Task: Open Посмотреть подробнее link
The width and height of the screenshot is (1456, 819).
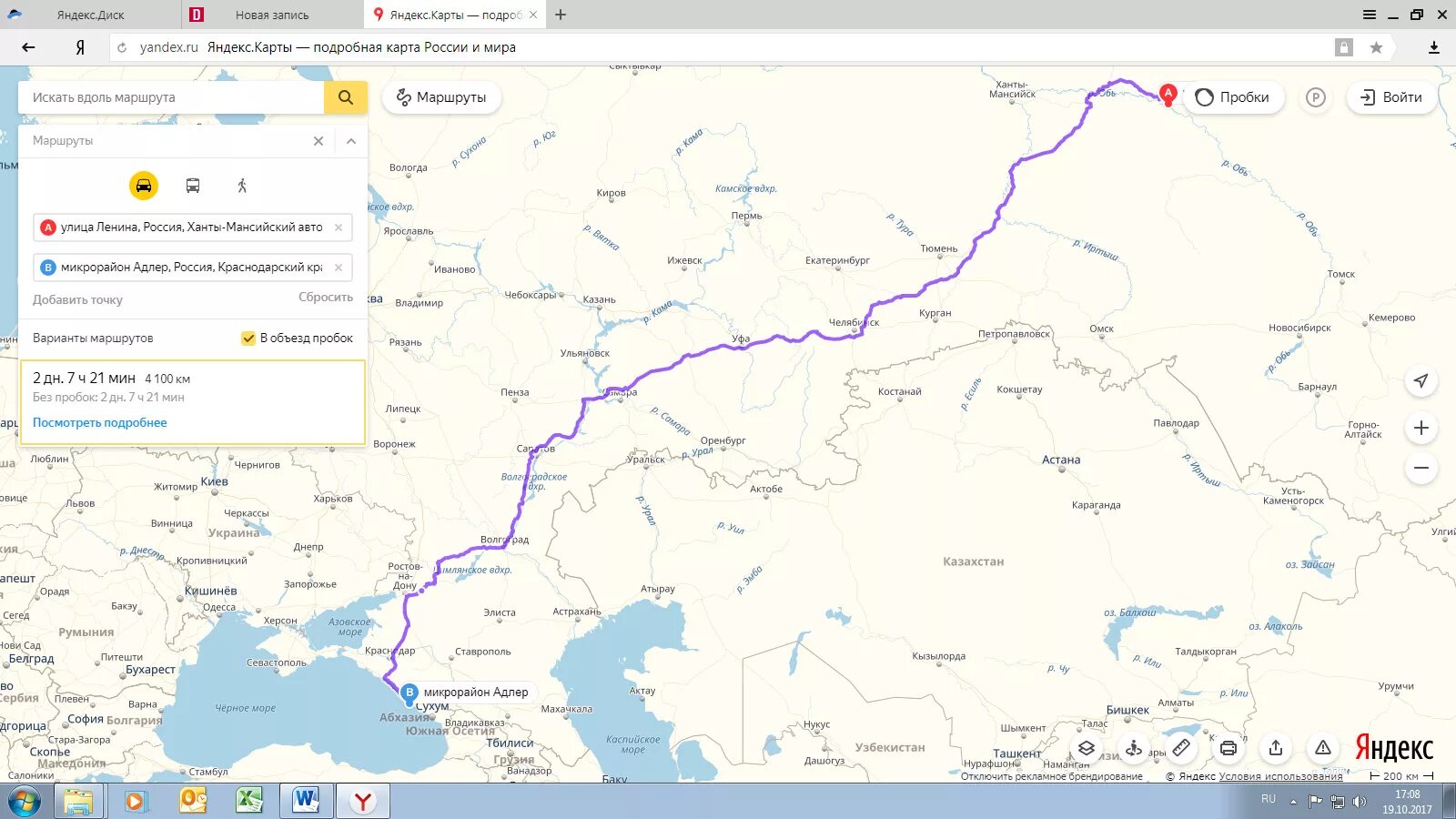Action: (x=100, y=422)
